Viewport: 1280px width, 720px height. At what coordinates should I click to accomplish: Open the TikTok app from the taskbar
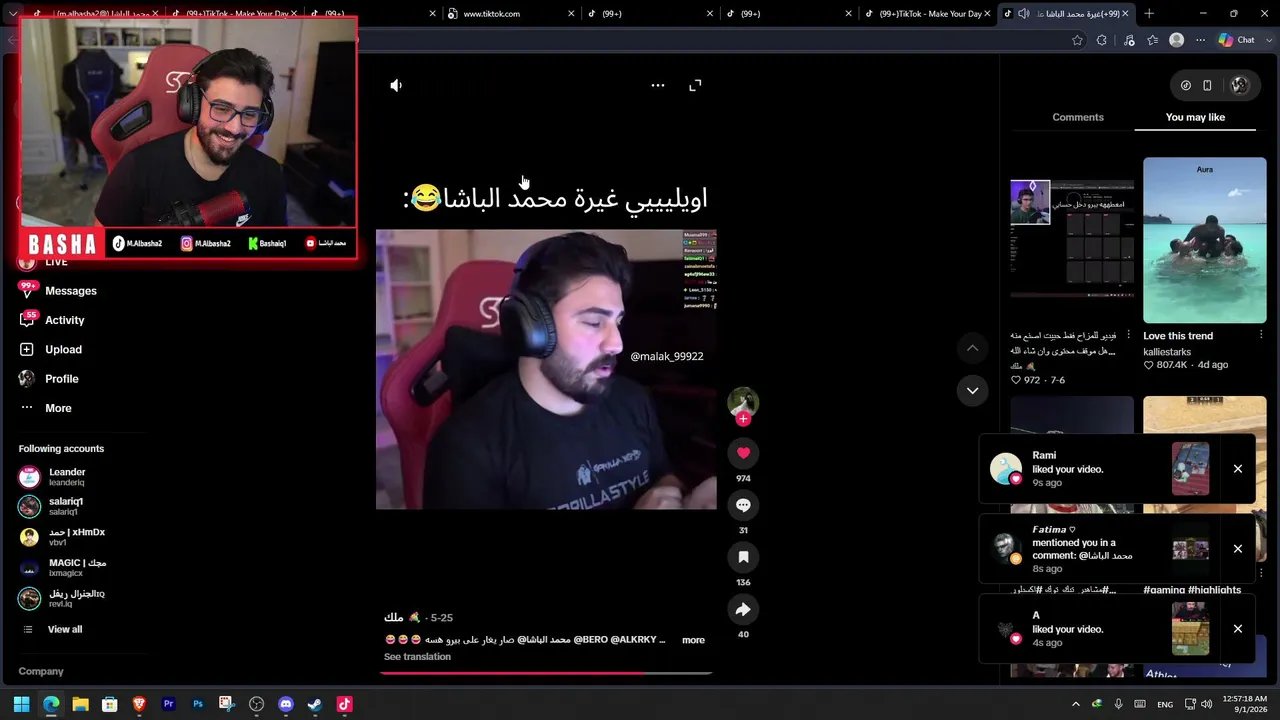(x=344, y=704)
